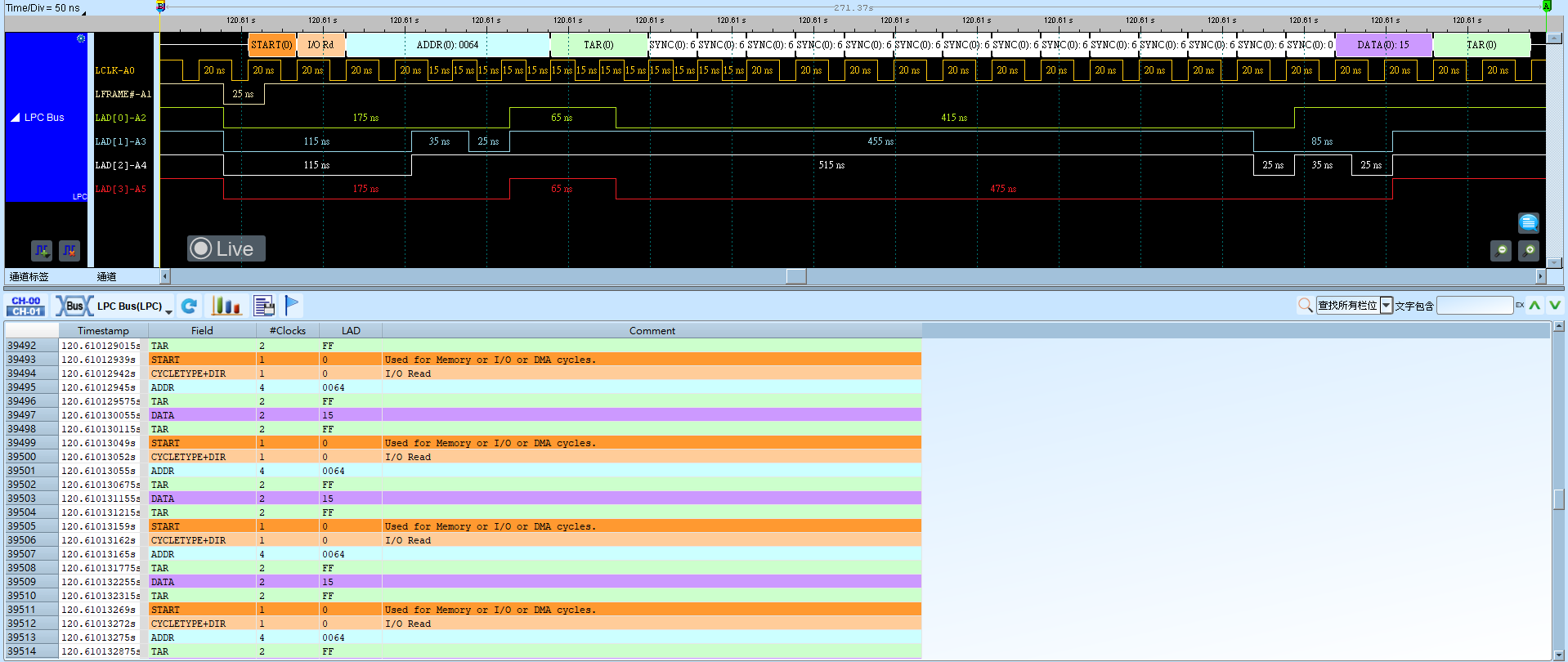Click the ADDR(0): 0064 decode block
This screenshot has height=662, width=1568.
pos(448,45)
